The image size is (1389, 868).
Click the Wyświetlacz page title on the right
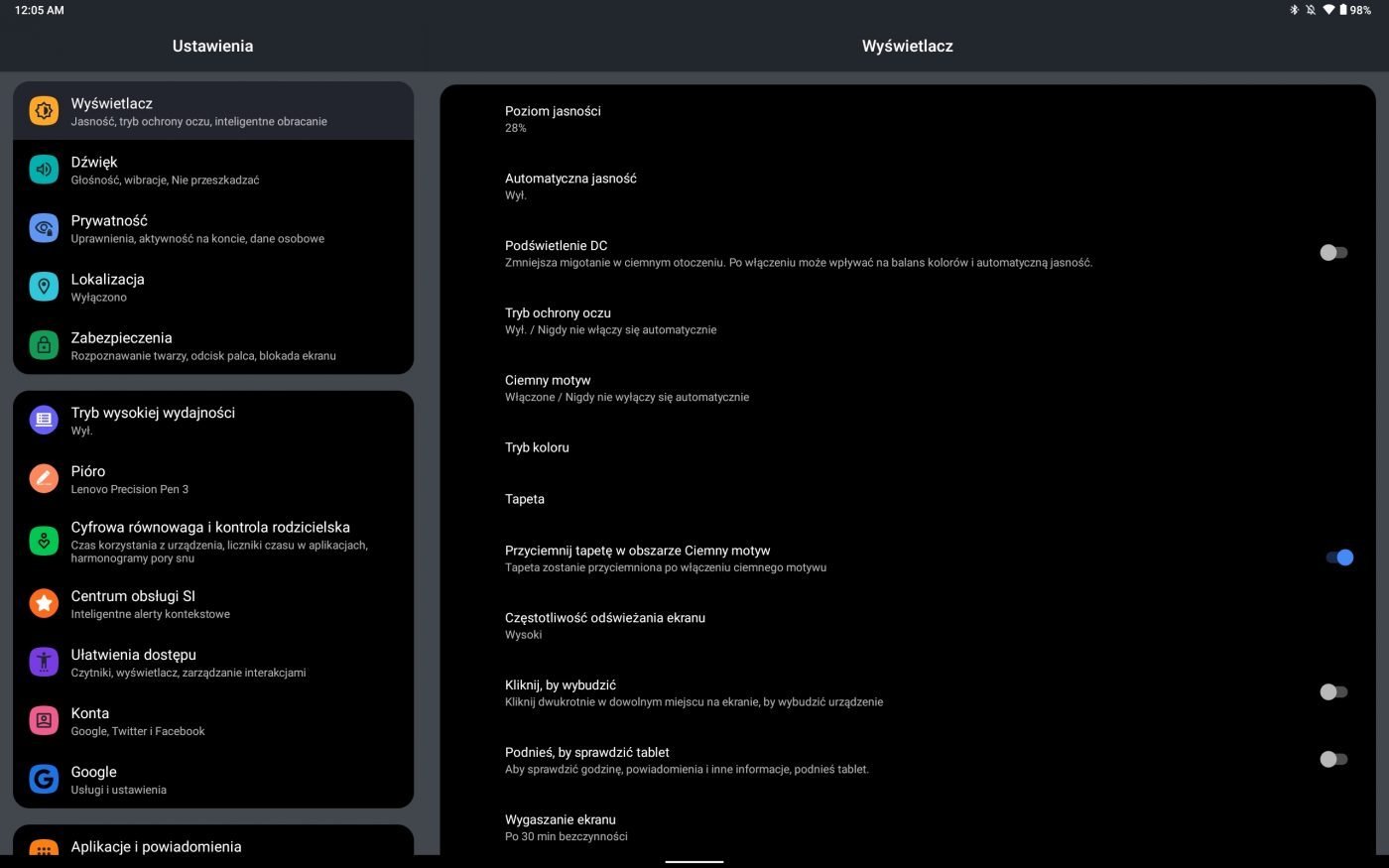pyautogui.click(x=908, y=46)
